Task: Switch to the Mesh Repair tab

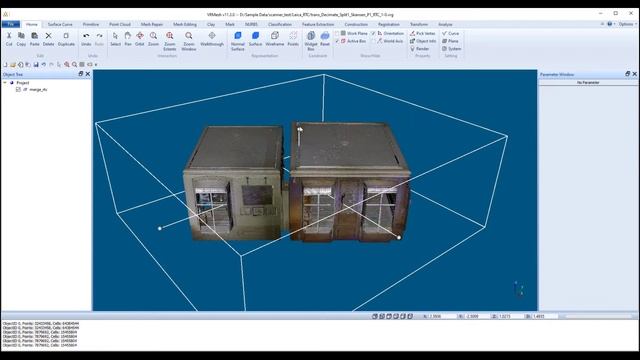Action: [x=151, y=24]
